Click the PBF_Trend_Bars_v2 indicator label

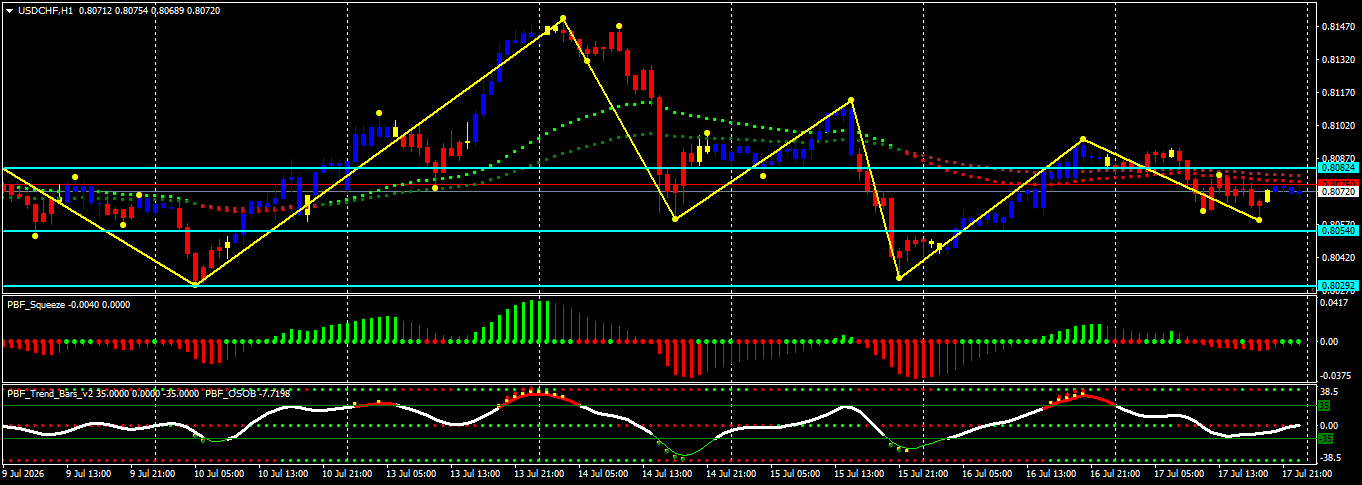pyautogui.click(x=49, y=393)
